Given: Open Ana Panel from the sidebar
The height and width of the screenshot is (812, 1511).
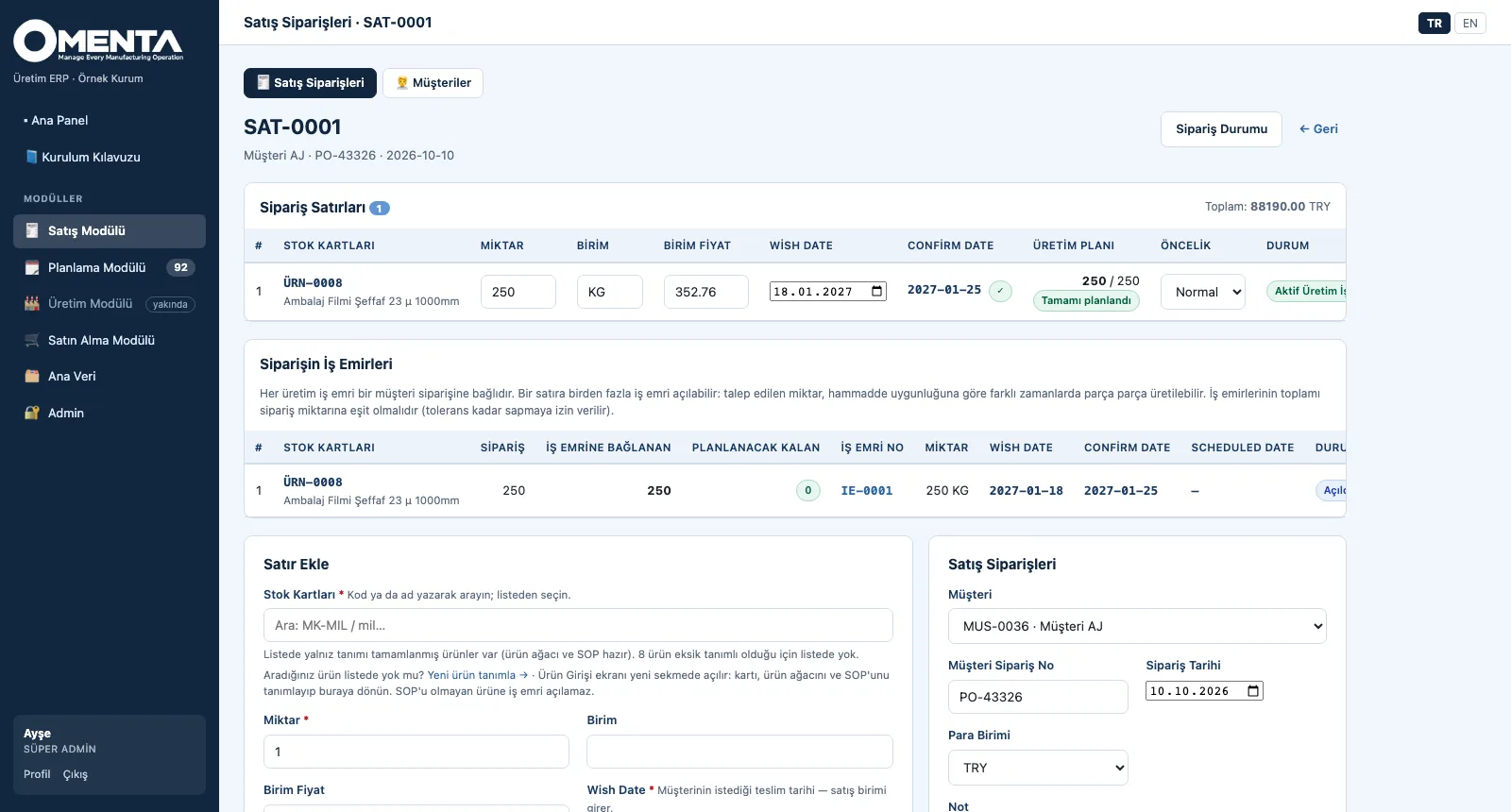Looking at the screenshot, I should pyautogui.click(x=110, y=120).
